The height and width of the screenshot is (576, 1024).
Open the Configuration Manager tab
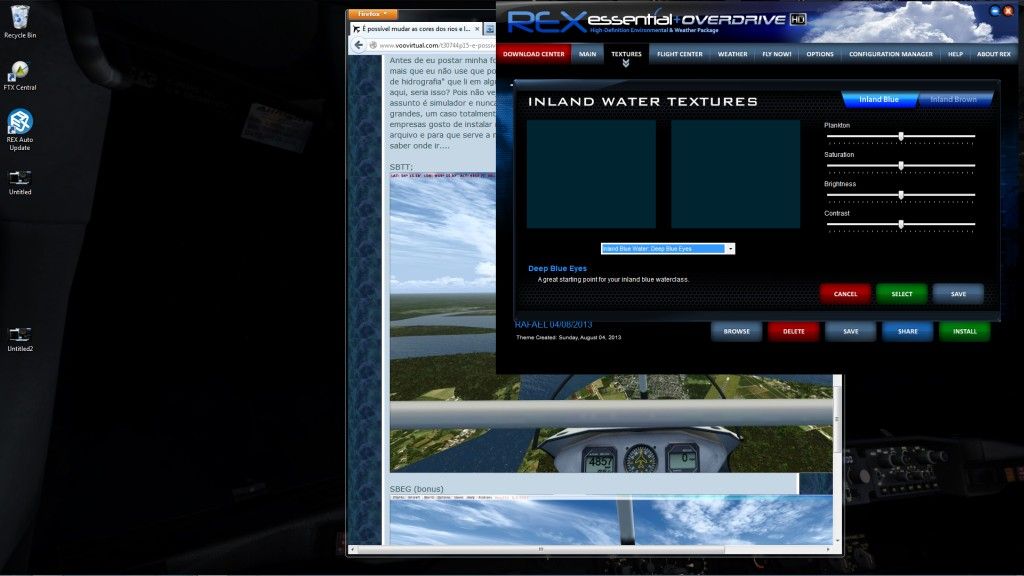click(x=891, y=54)
